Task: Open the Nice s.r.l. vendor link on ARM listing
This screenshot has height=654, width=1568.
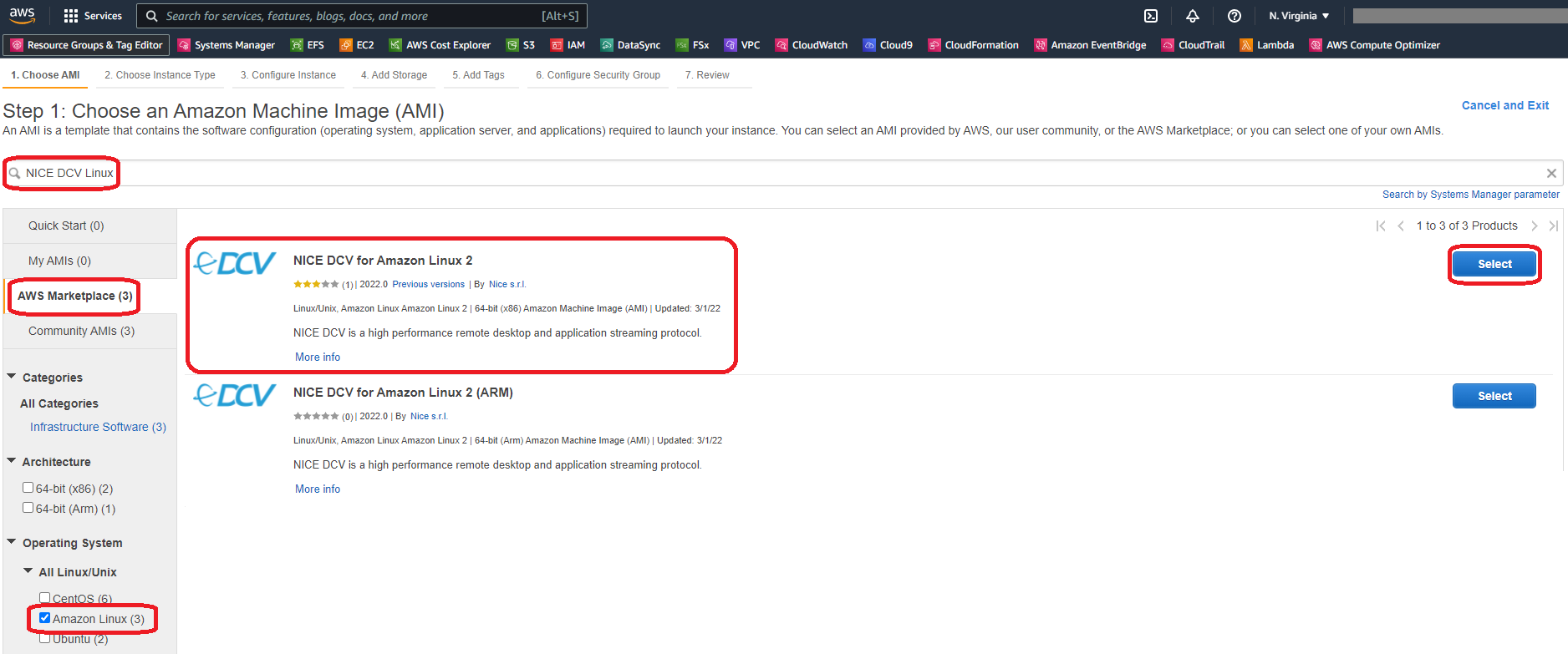Action: click(x=429, y=416)
